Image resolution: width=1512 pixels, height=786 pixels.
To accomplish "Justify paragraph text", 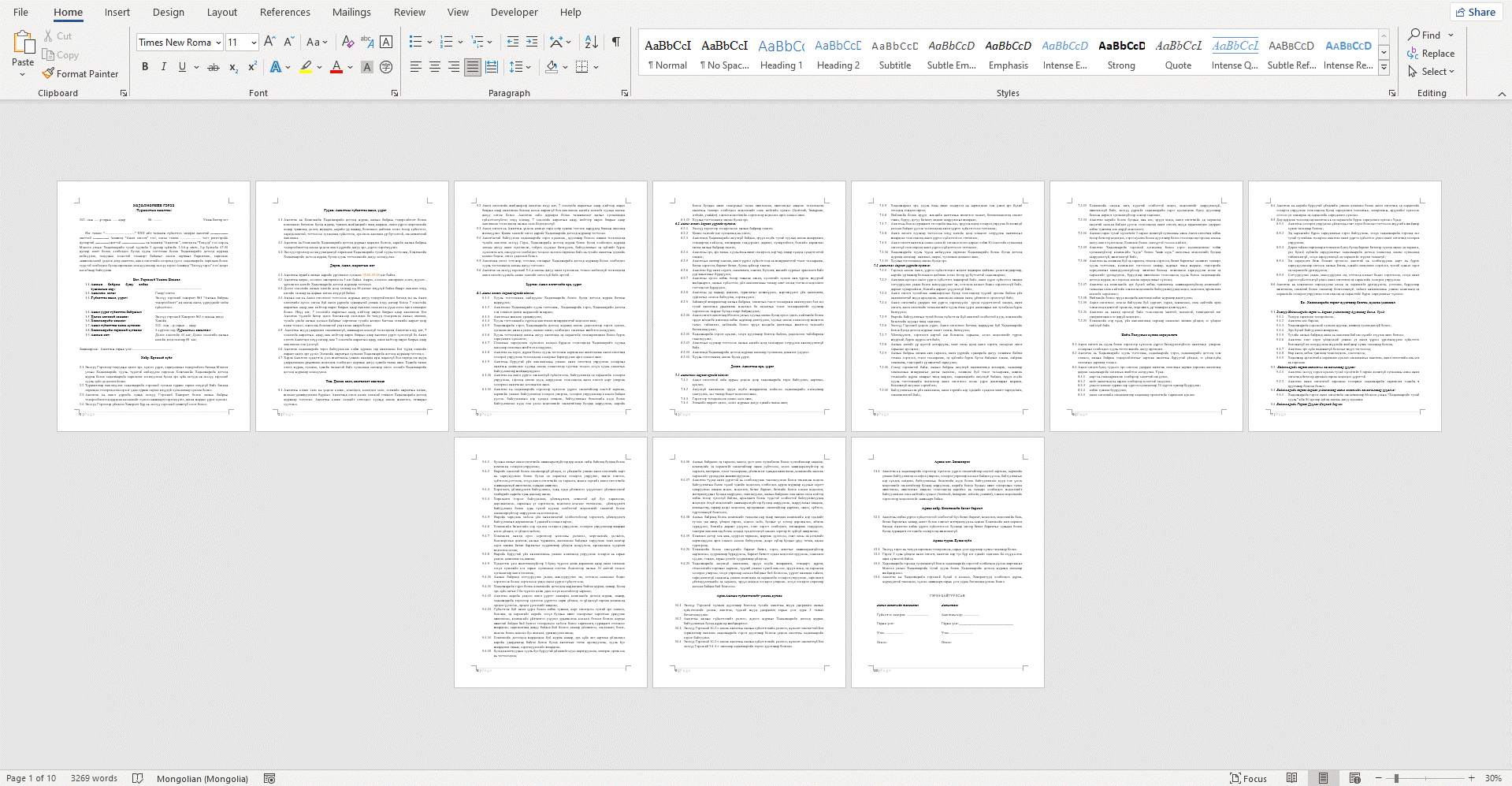I will point(472,67).
